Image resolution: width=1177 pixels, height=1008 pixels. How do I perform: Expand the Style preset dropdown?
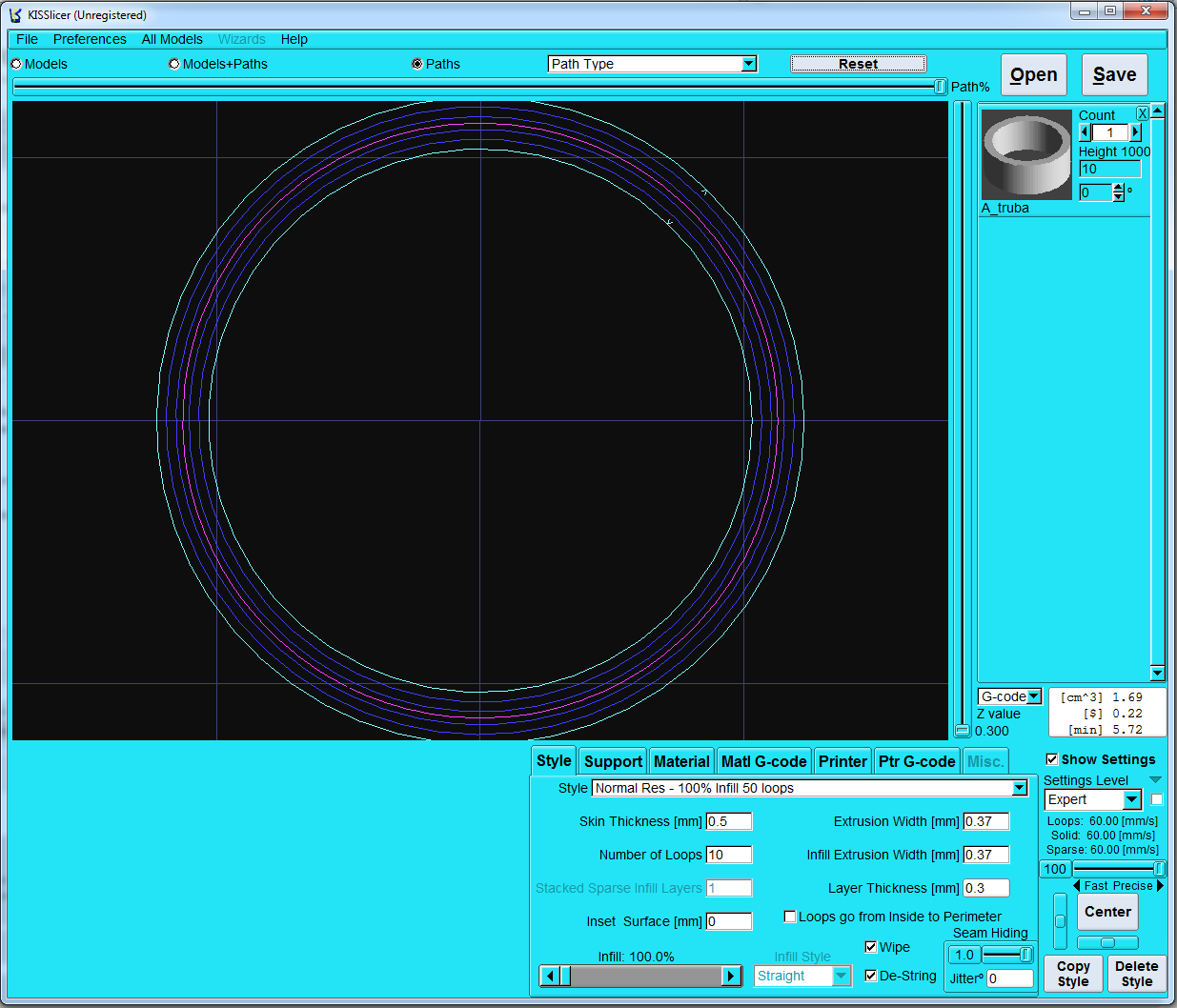[x=1019, y=788]
